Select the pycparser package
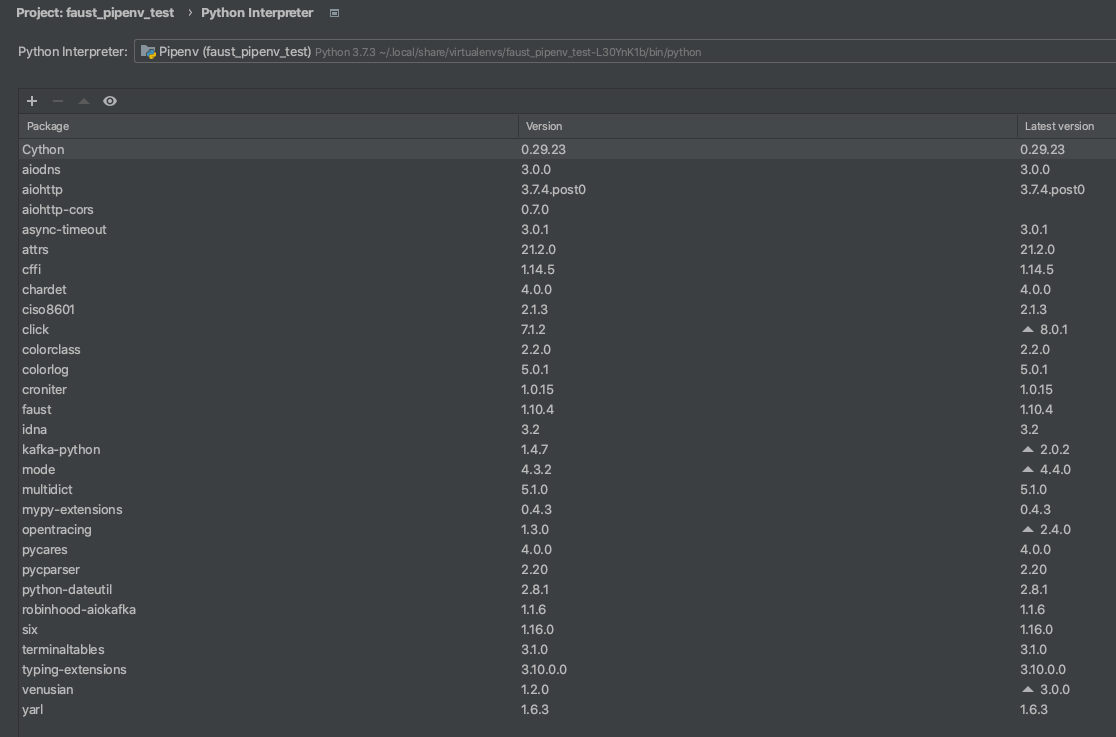 (x=51, y=569)
